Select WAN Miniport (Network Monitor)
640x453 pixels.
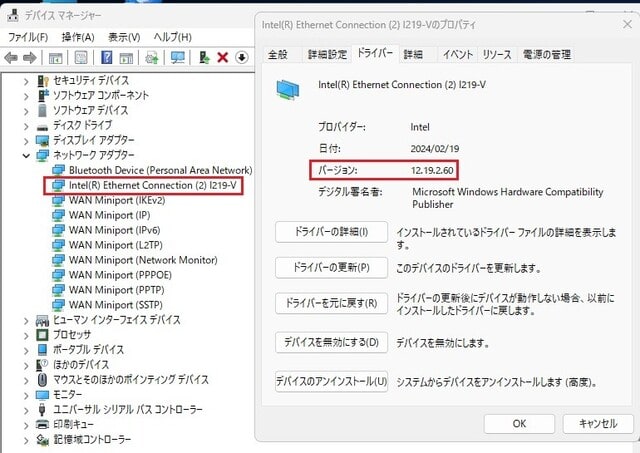143,260
